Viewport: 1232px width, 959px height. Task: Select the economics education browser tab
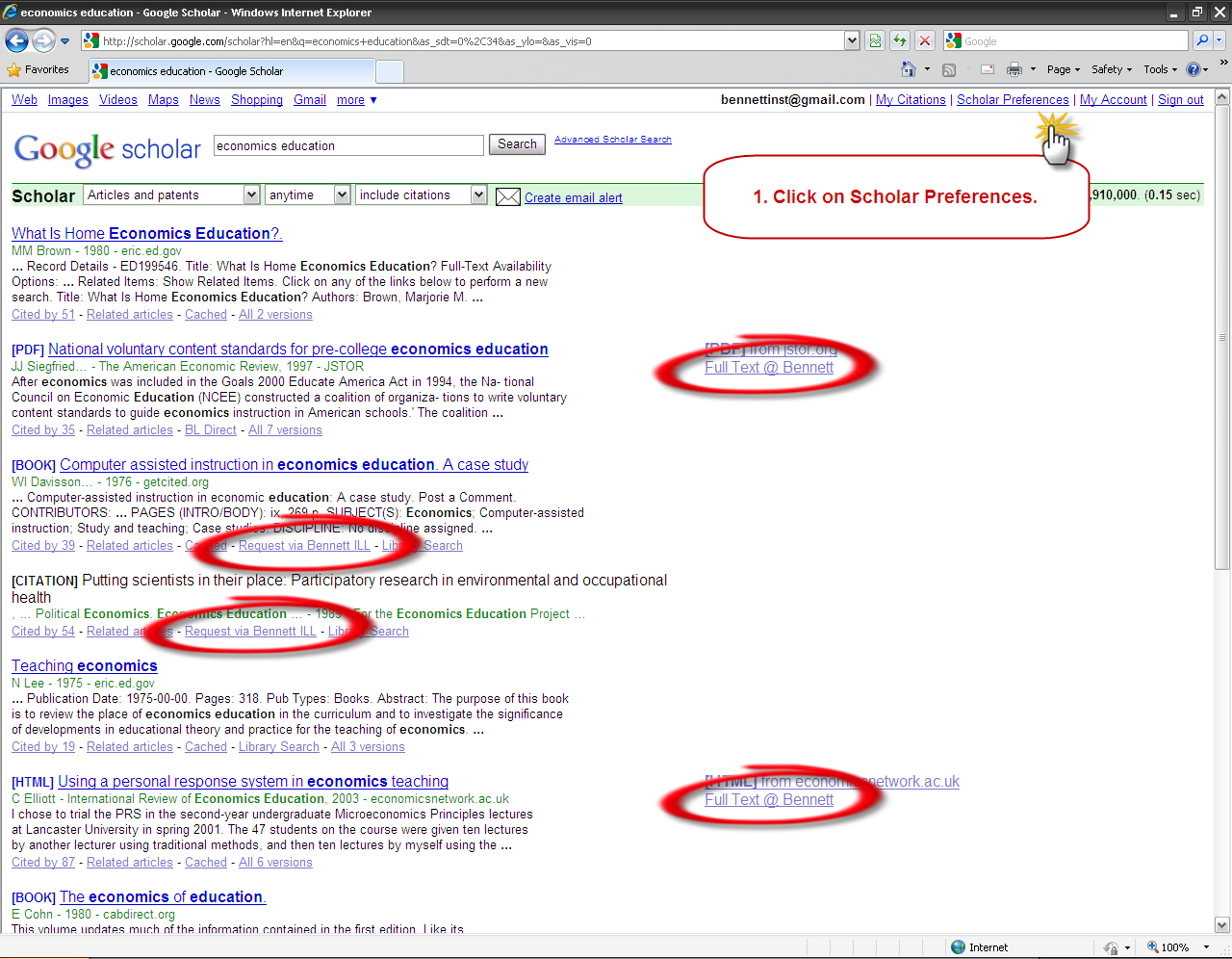231,71
